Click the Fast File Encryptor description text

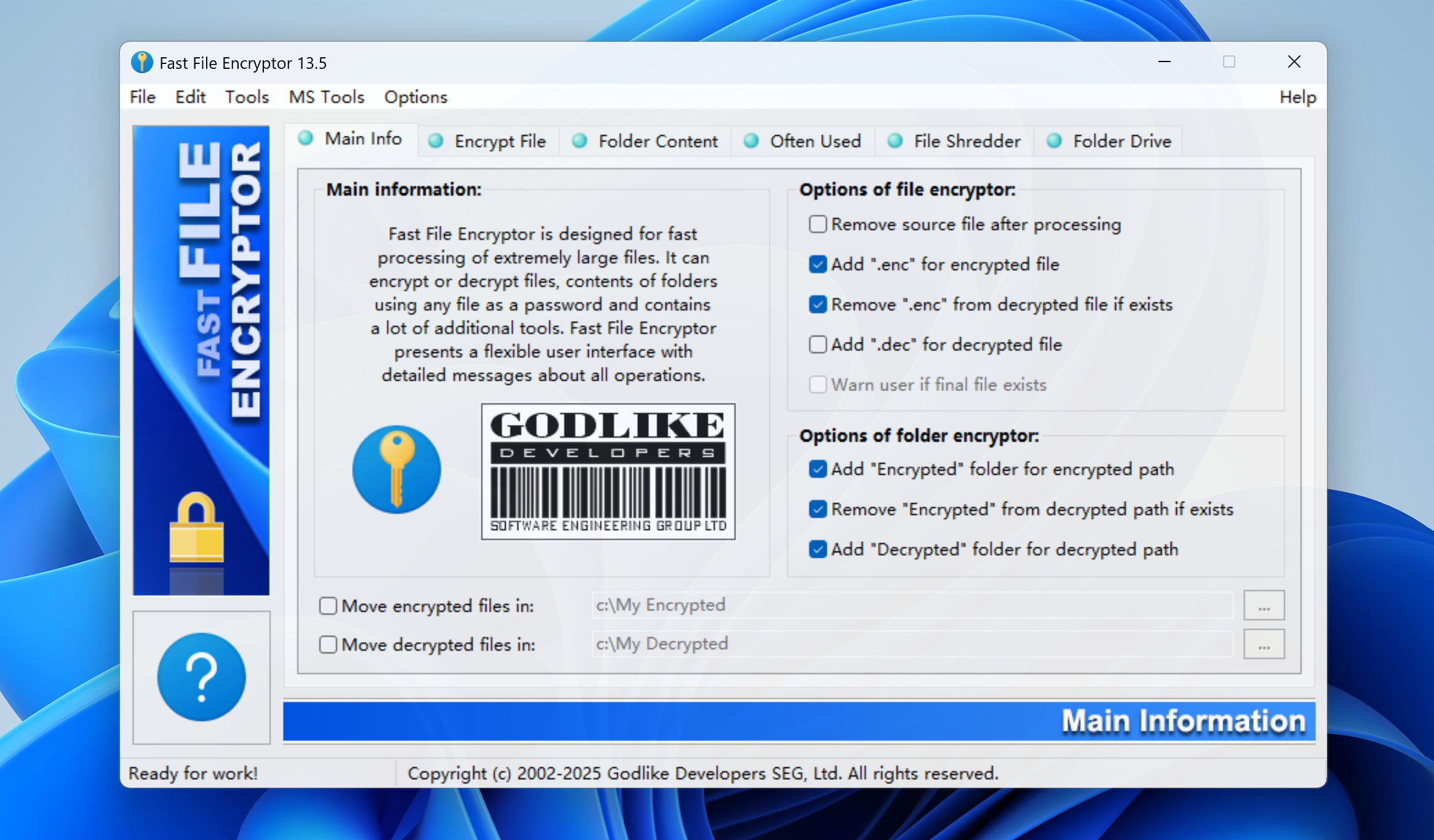pos(543,304)
